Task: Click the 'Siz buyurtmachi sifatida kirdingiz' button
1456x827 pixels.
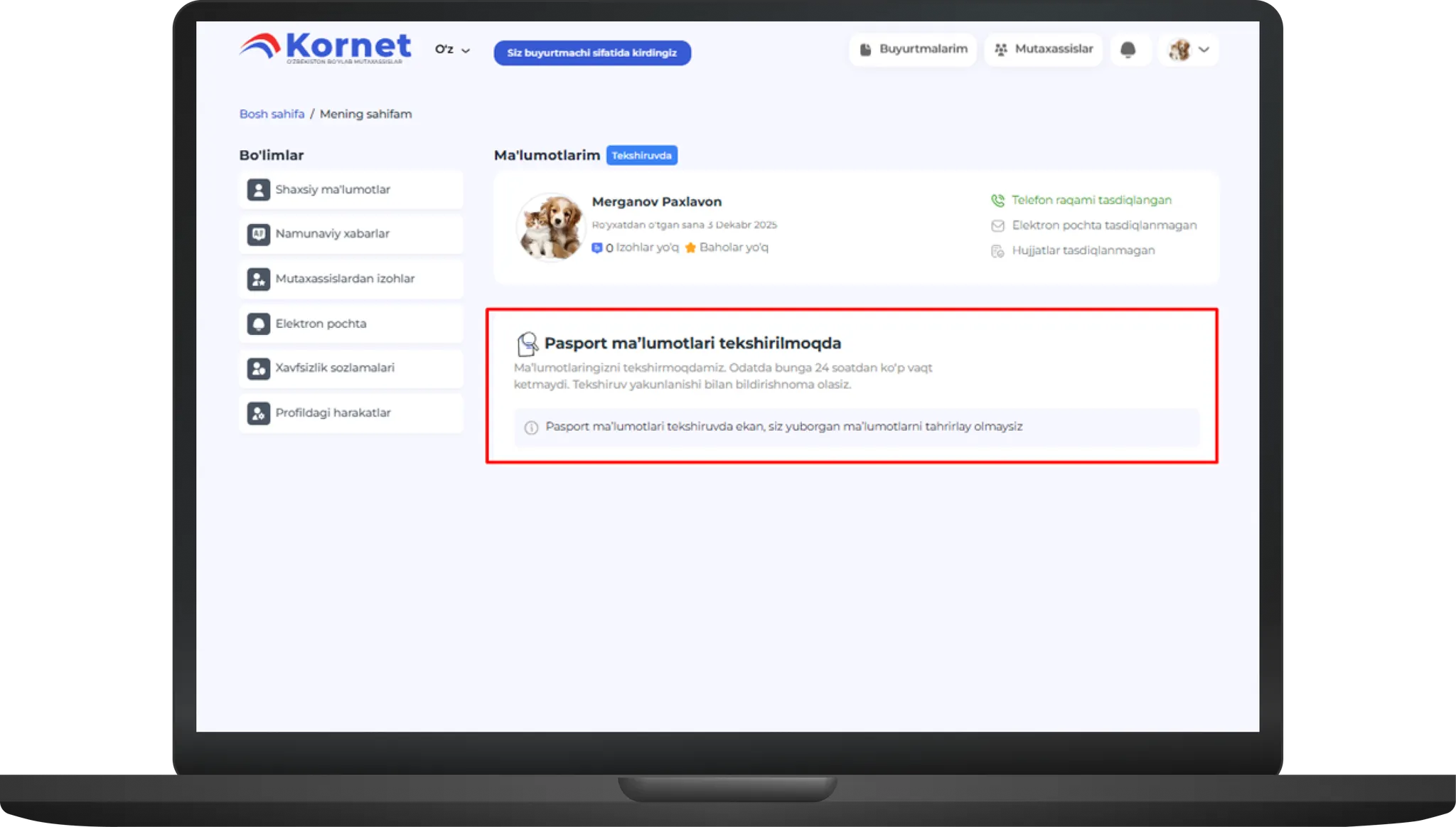Action: click(x=591, y=53)
